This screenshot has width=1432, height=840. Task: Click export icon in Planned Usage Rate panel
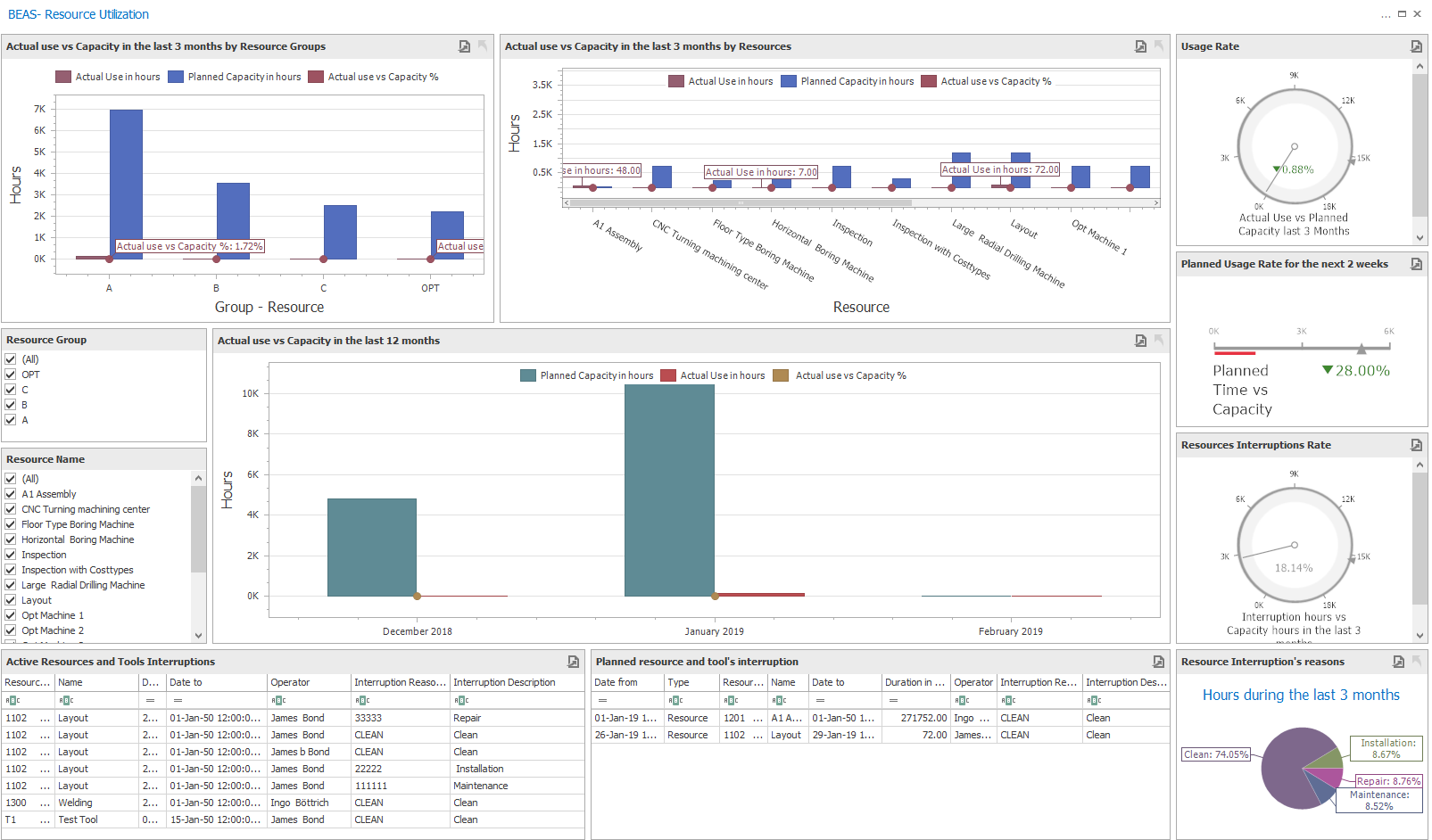tap(1416, 264)
